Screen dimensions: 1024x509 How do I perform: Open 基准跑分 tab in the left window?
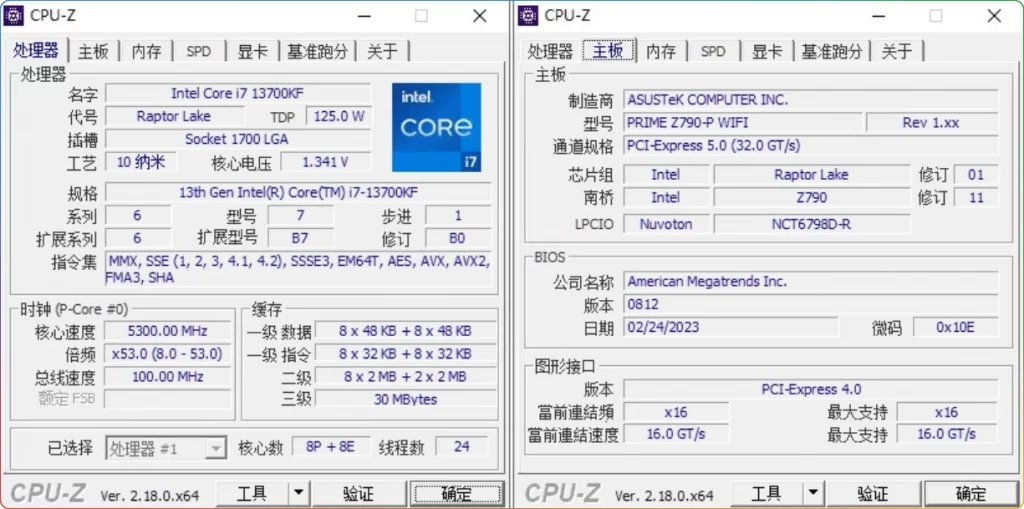pos(318,51)
